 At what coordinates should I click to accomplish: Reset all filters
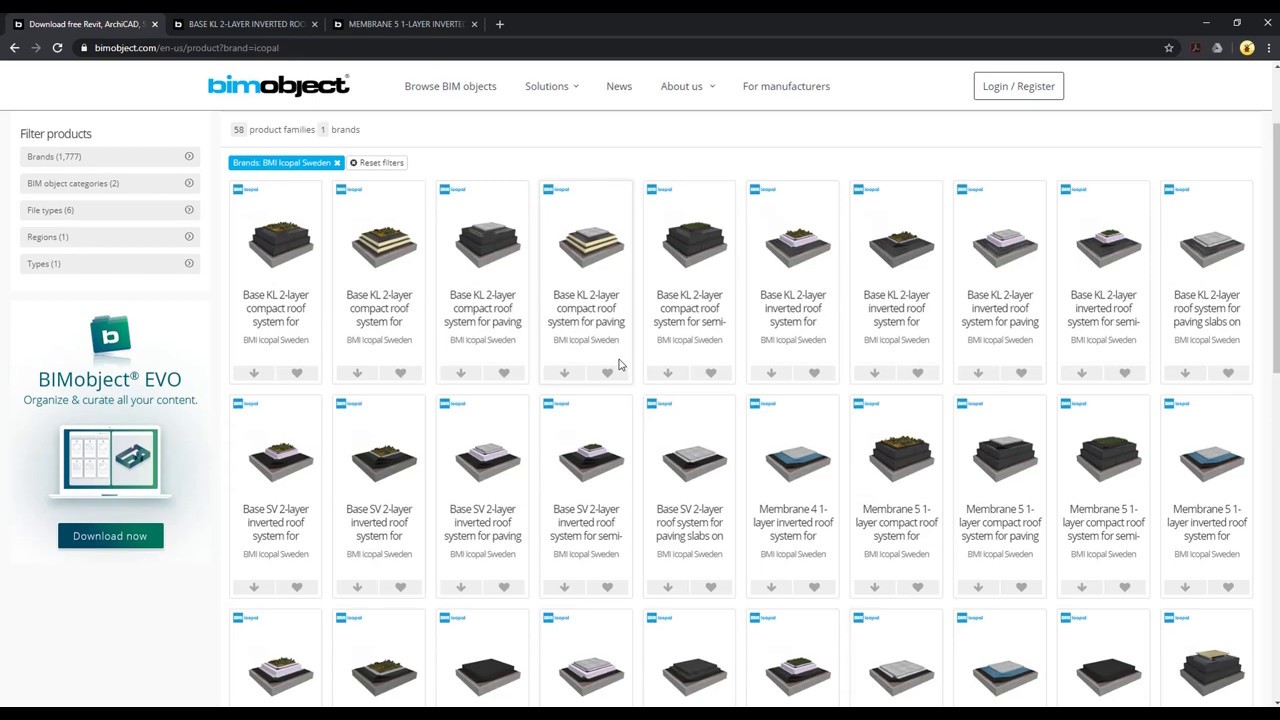(377, 163)
